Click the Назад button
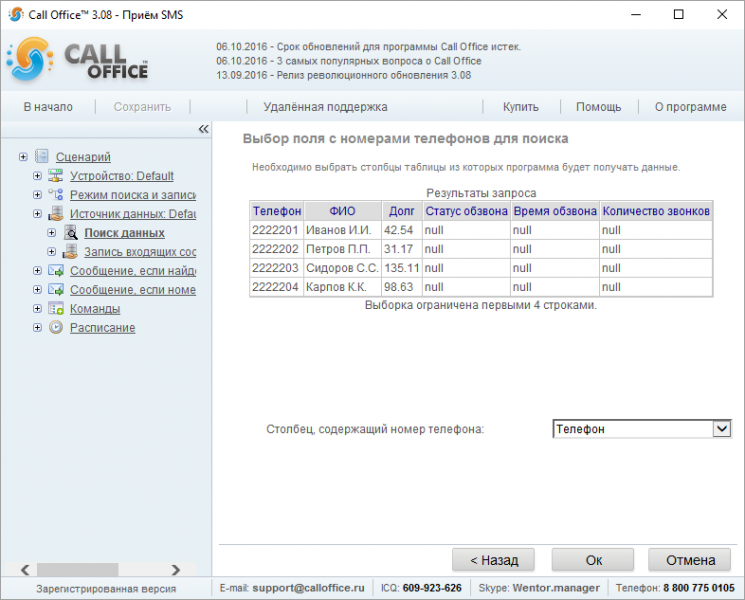Image resolution: width=745 pixels, height=600 pixels. tap(493, 560)
